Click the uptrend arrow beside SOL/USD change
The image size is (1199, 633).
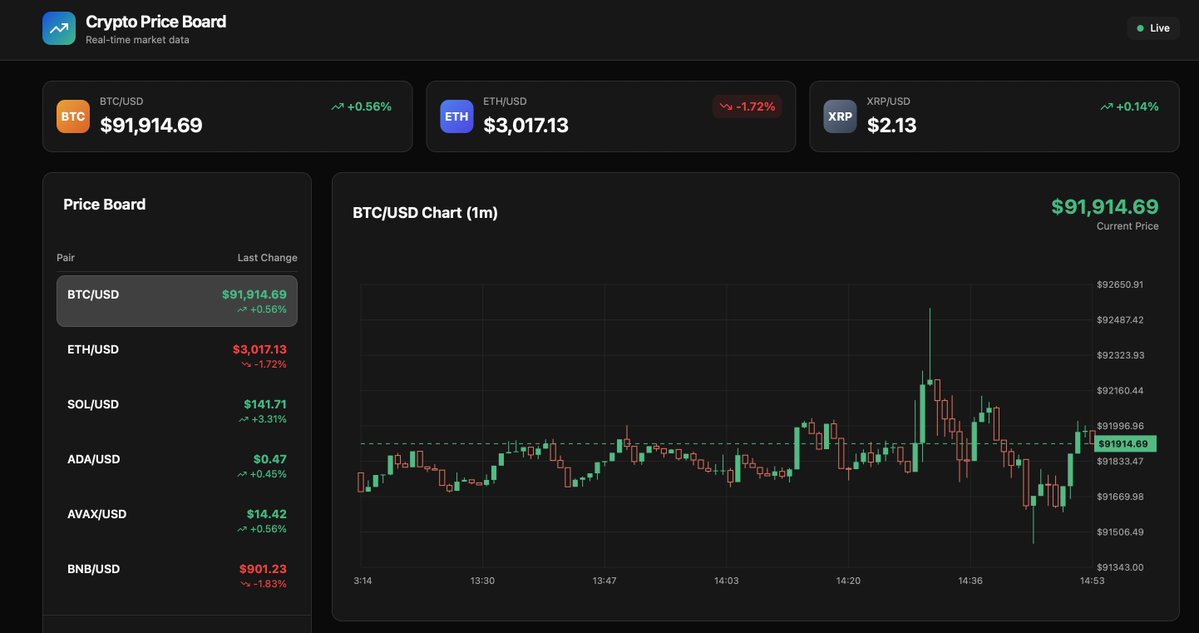(x=242, y=417)
